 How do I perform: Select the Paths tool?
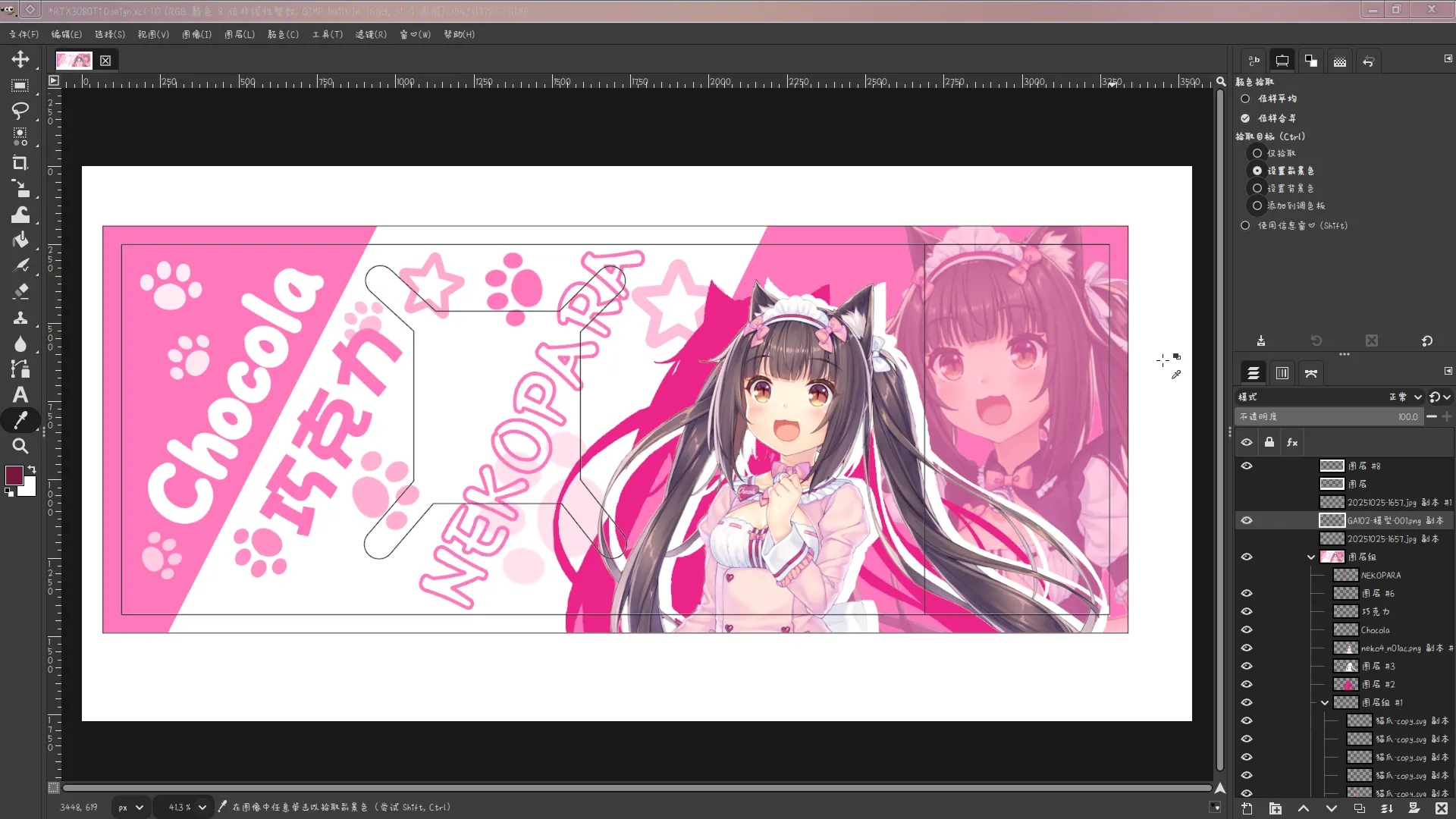click(x=20, y=369)
